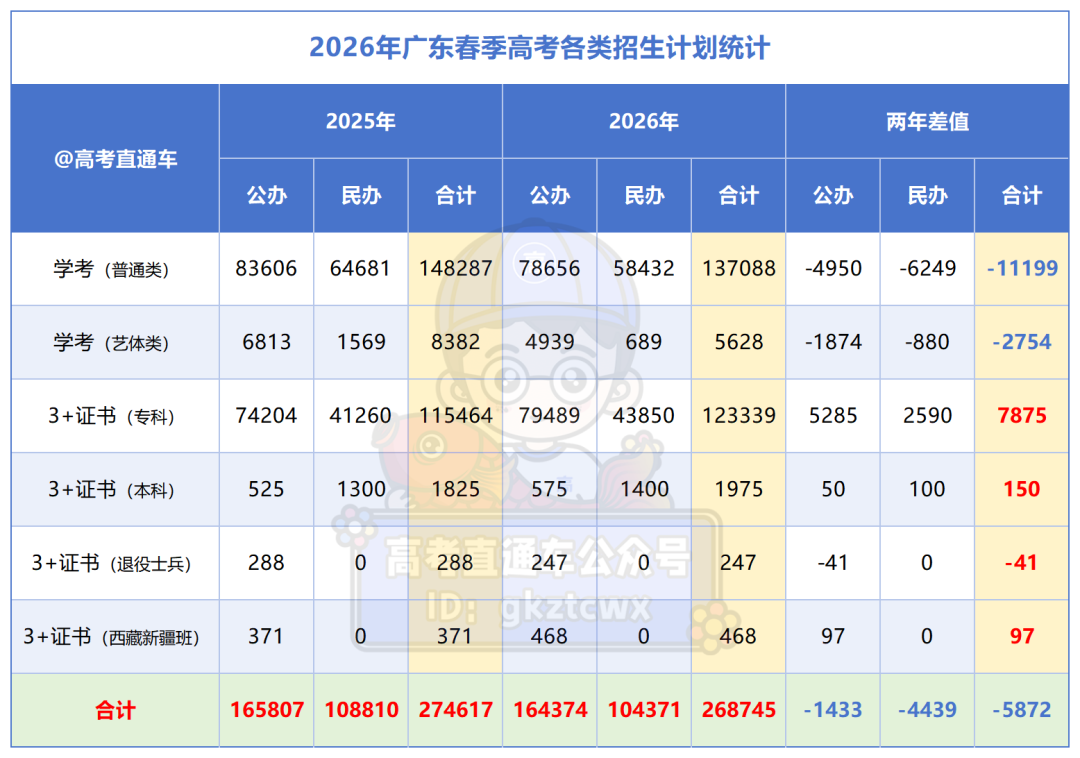Select the 2025年 column group header
This screenshot has height=758, width=1080.
click(x=360, y=121)
